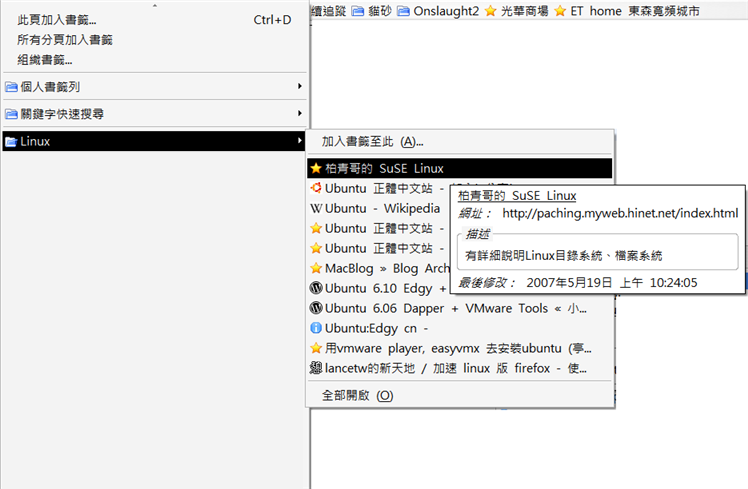Click the Ubuntu logo icon of first Ubuntu 正體中文站

(x=316, y=188)
